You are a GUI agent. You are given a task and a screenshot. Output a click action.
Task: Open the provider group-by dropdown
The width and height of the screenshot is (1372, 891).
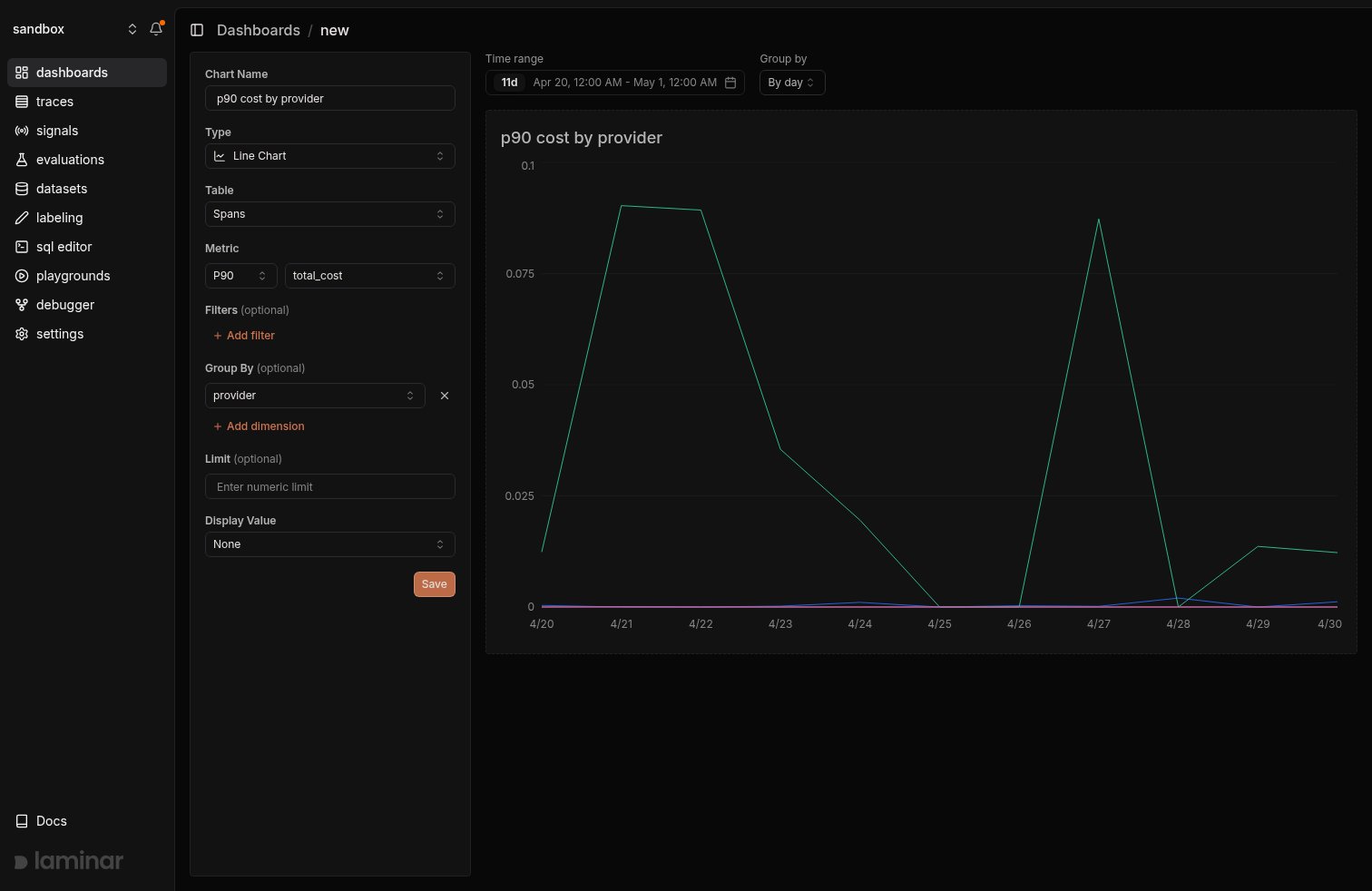coord(315,396)
